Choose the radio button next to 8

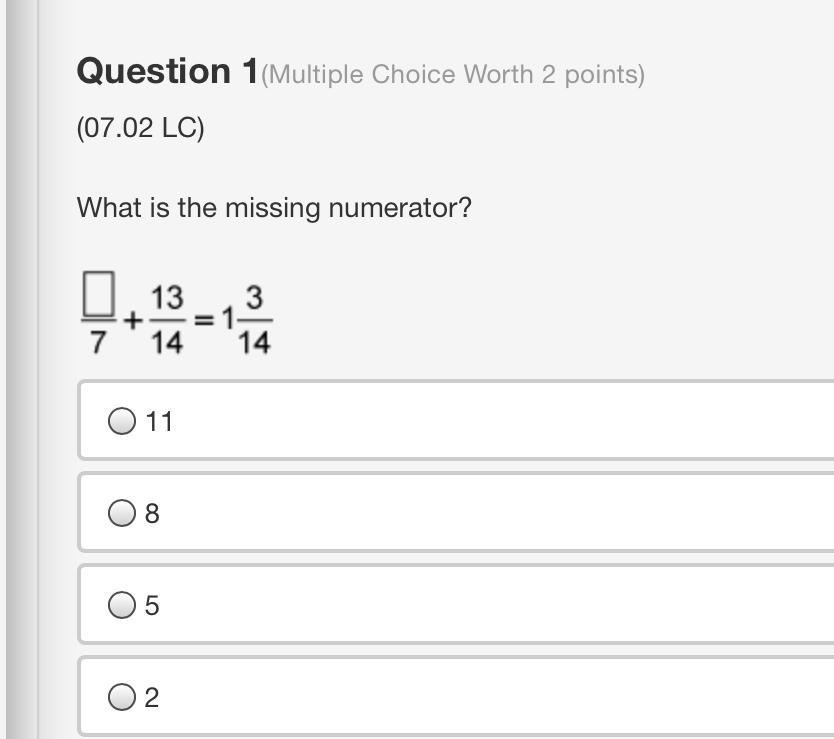(x=122, y=513)
